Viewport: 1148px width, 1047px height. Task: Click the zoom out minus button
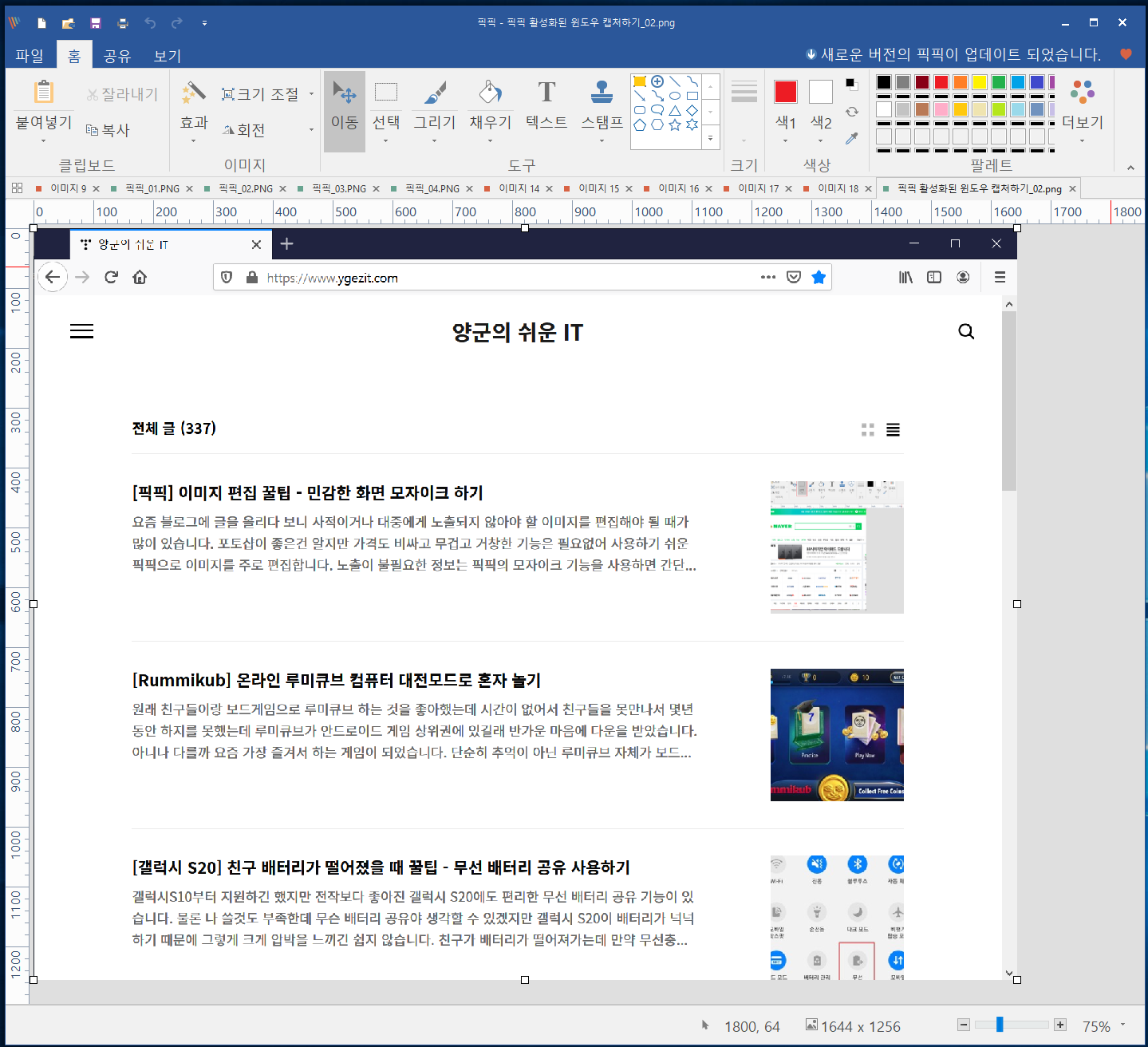tap(964, 1025)
